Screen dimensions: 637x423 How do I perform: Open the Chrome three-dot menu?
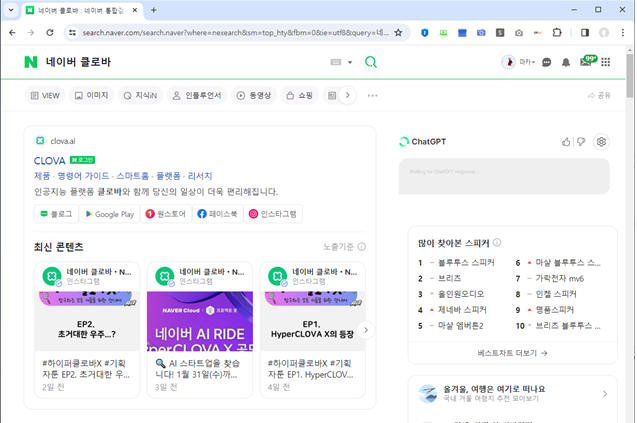(x=622, y=33)
